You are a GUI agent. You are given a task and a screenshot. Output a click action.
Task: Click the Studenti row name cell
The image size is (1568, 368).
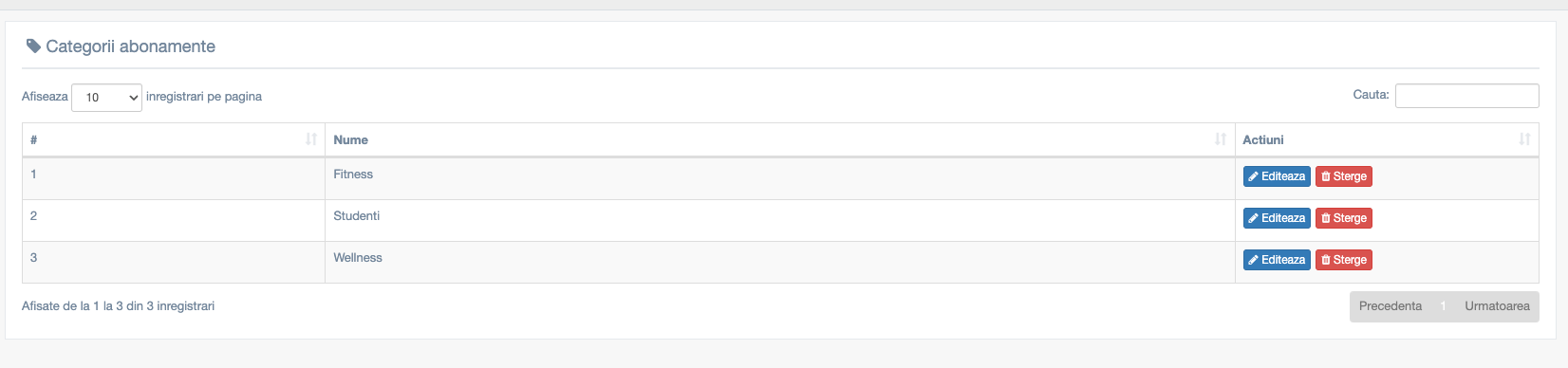point(779,220)
